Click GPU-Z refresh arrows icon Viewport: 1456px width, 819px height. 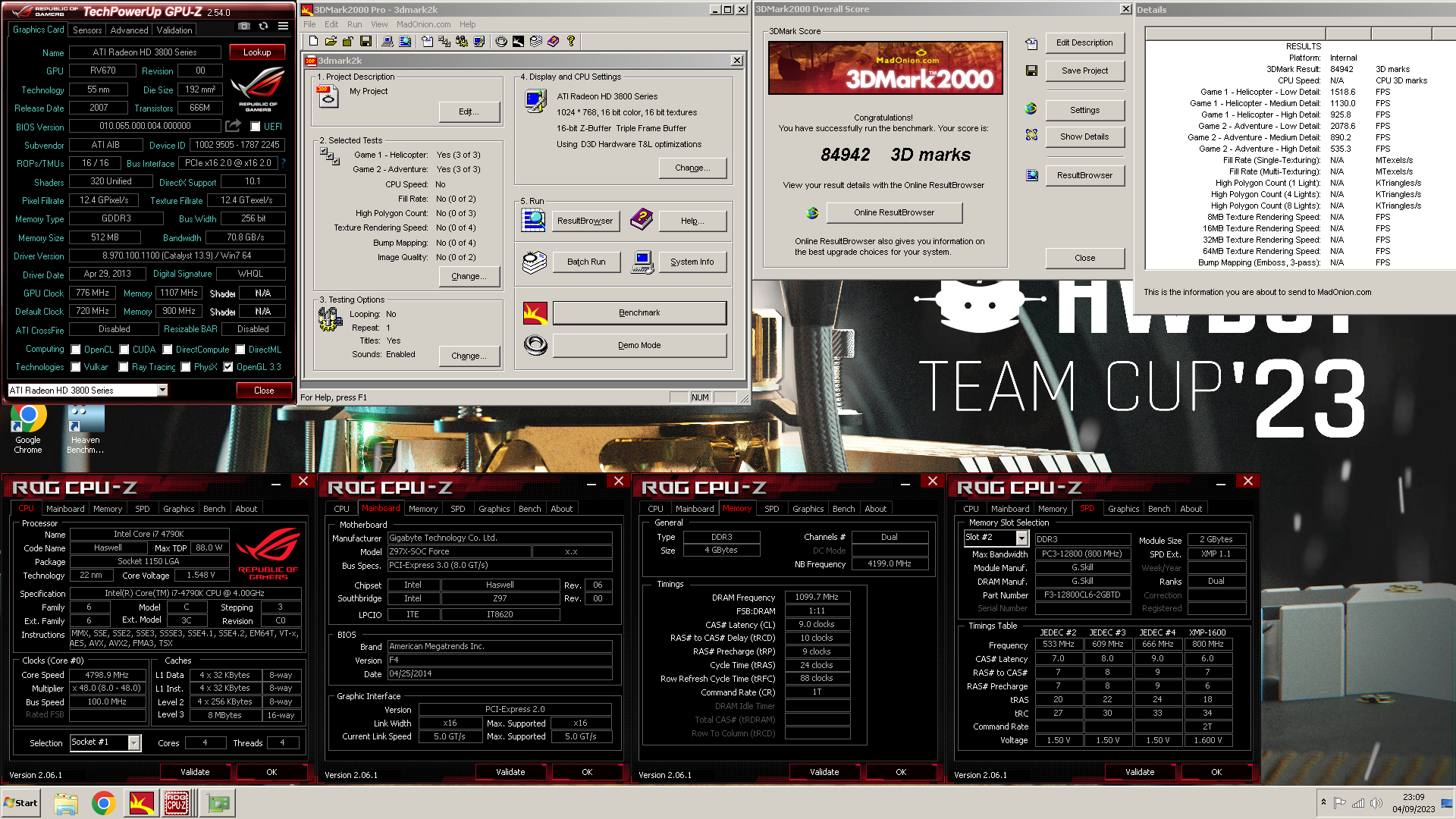tap(263, 26)
